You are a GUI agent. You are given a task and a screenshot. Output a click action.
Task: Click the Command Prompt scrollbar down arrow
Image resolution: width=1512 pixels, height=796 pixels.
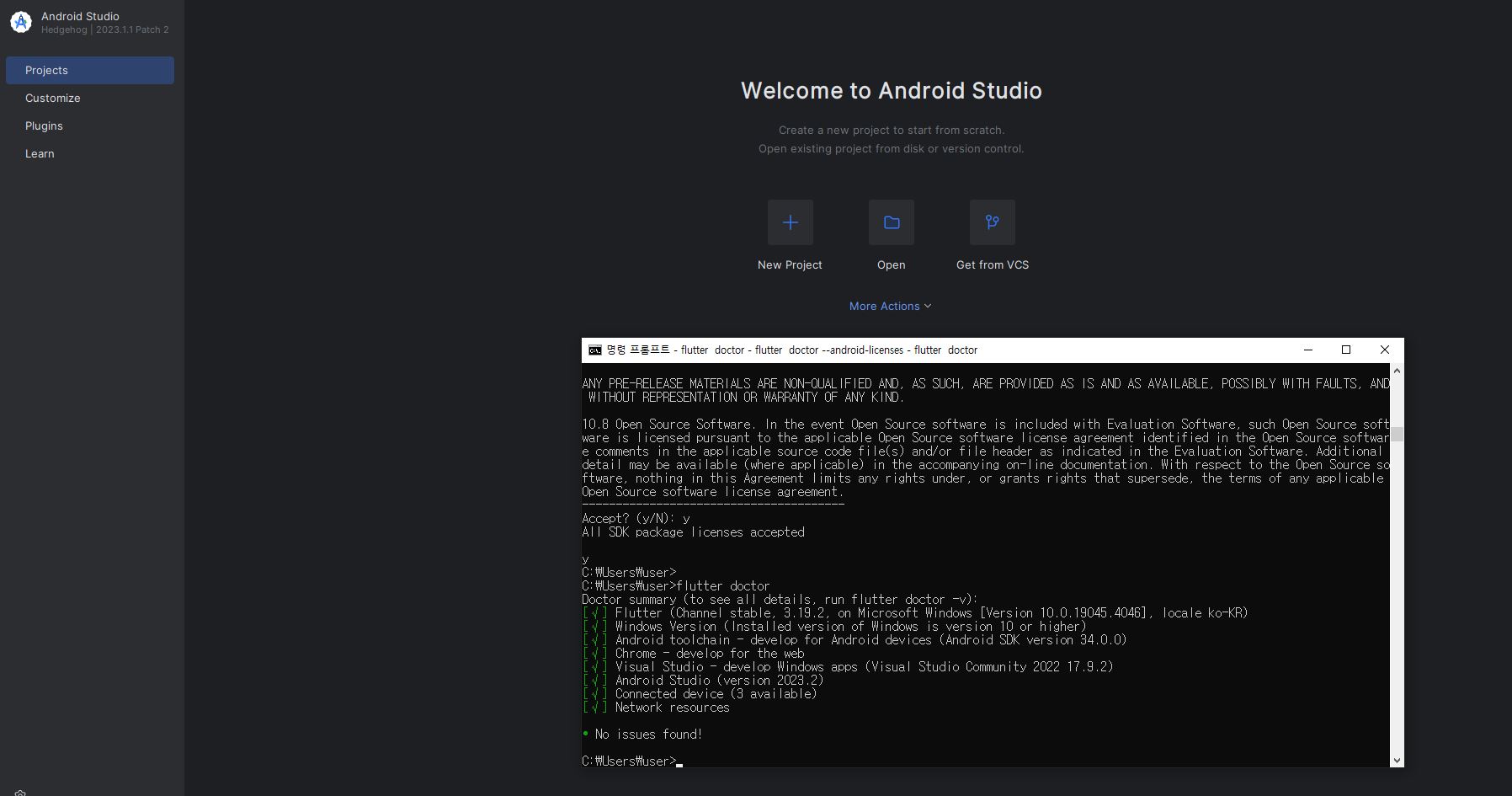coord(1397,760)
